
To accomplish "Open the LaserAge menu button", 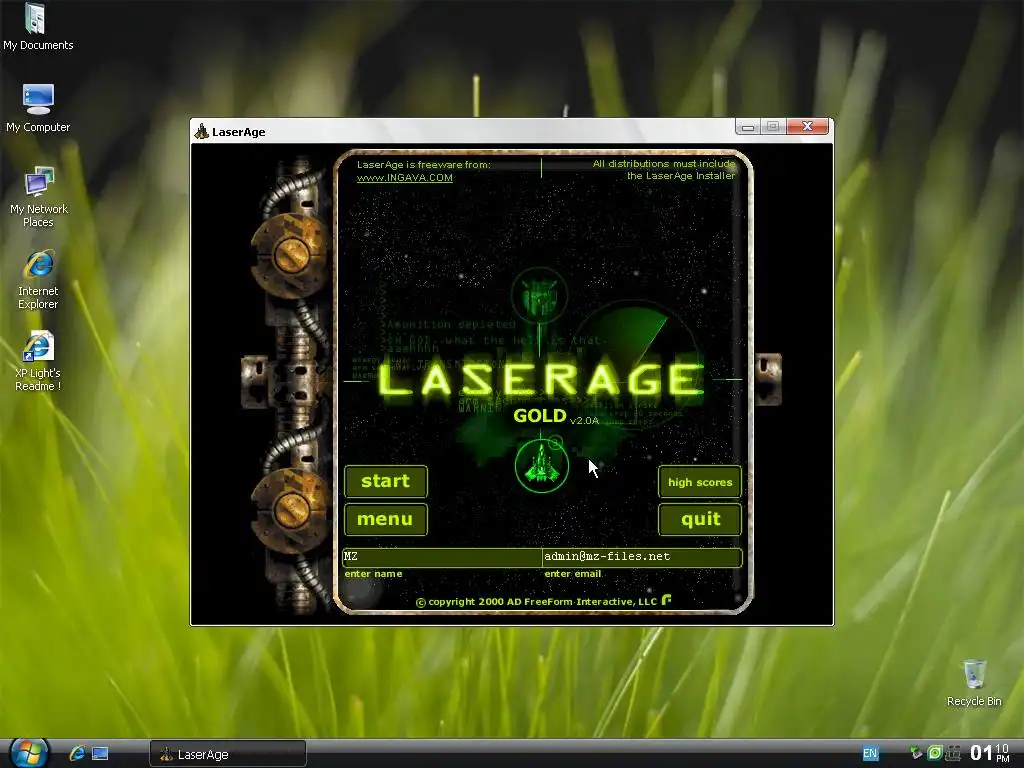I will [x=385, y=519].
